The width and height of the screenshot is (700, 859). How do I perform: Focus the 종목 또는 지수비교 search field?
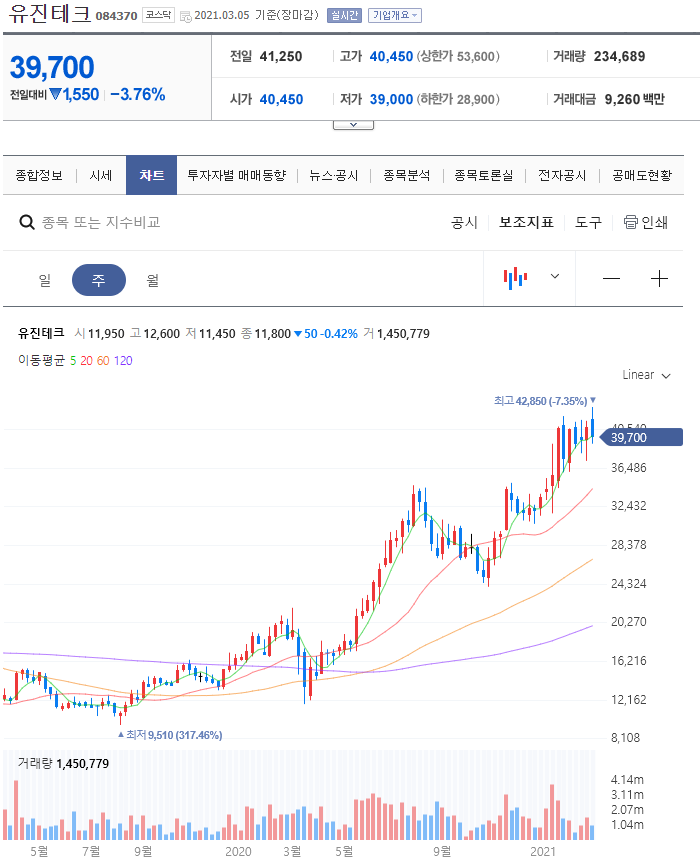[101, 222]
